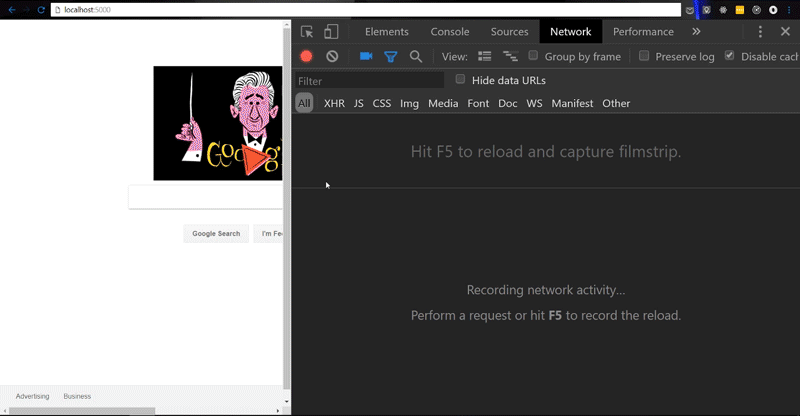
Task: Open network search magnifier icon
Action: point(416,57)
